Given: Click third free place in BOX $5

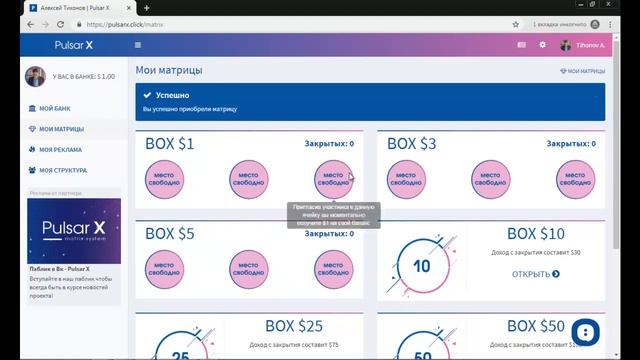Looking at the screenshot, I should 333,269.
